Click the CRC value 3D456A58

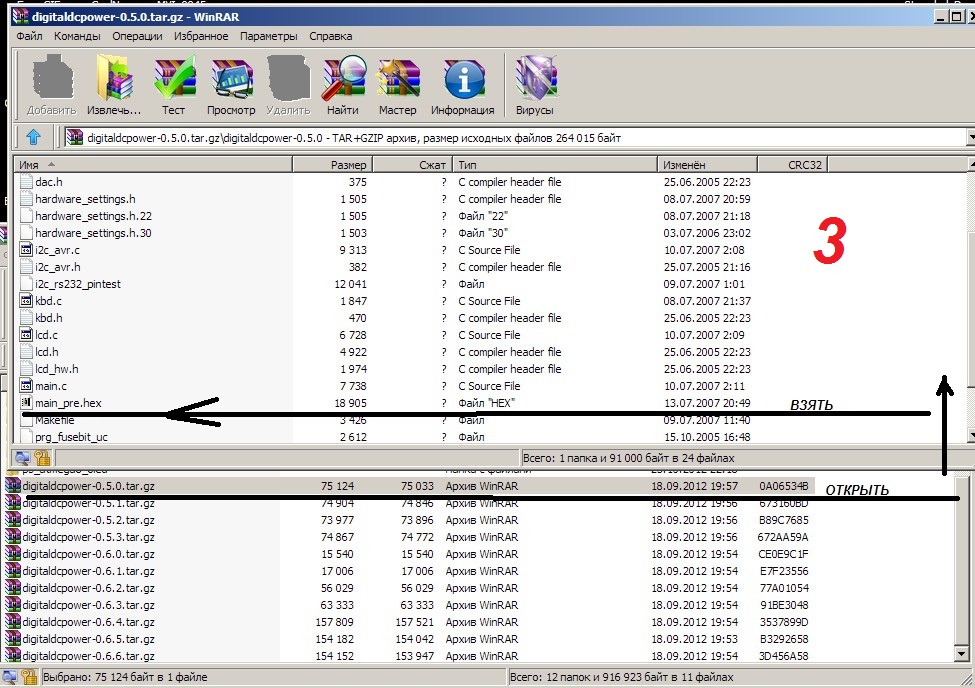pos(783,656)
